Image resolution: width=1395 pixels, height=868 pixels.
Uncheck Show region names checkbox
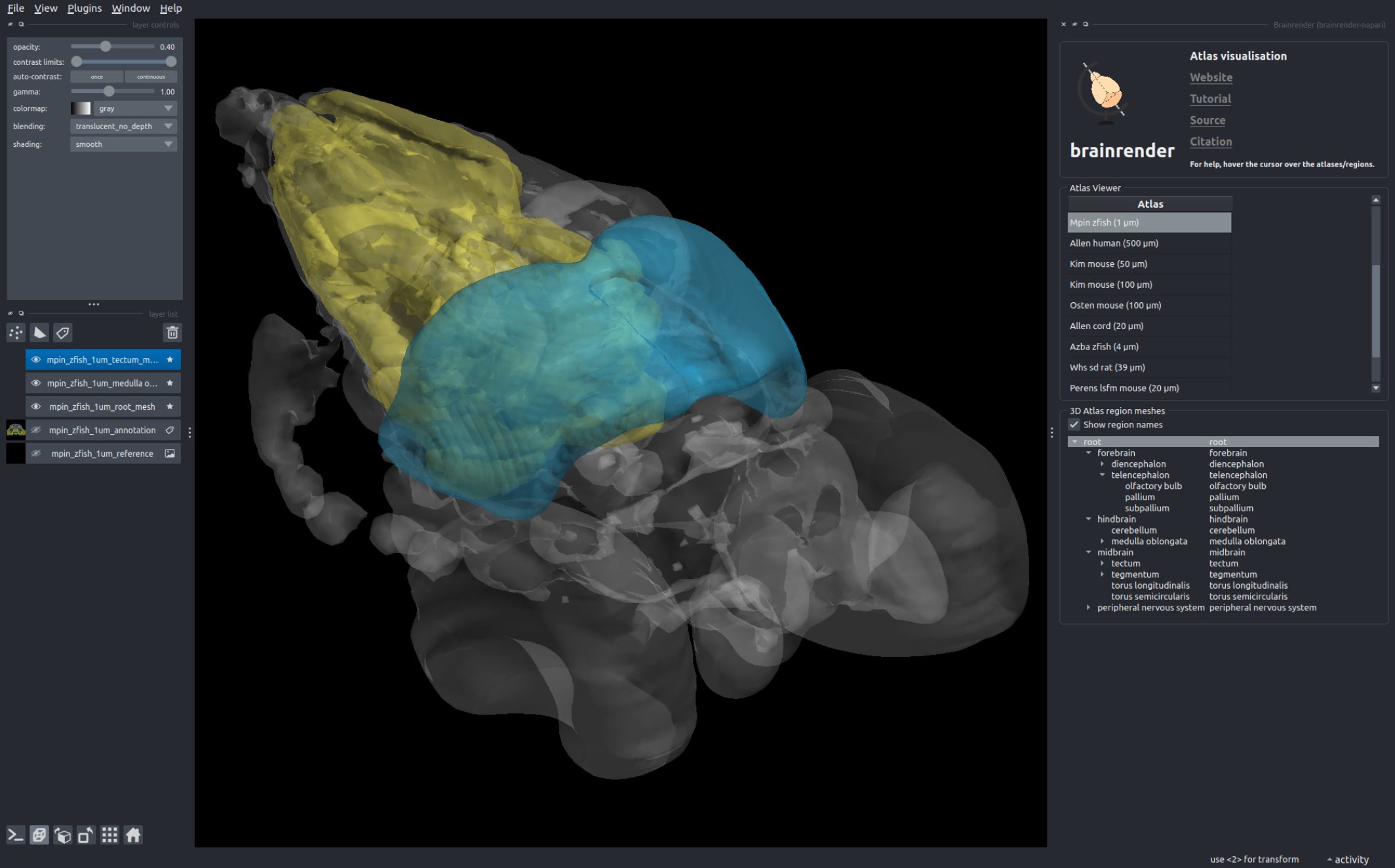pyautogui.click(x=1074, y=425)
